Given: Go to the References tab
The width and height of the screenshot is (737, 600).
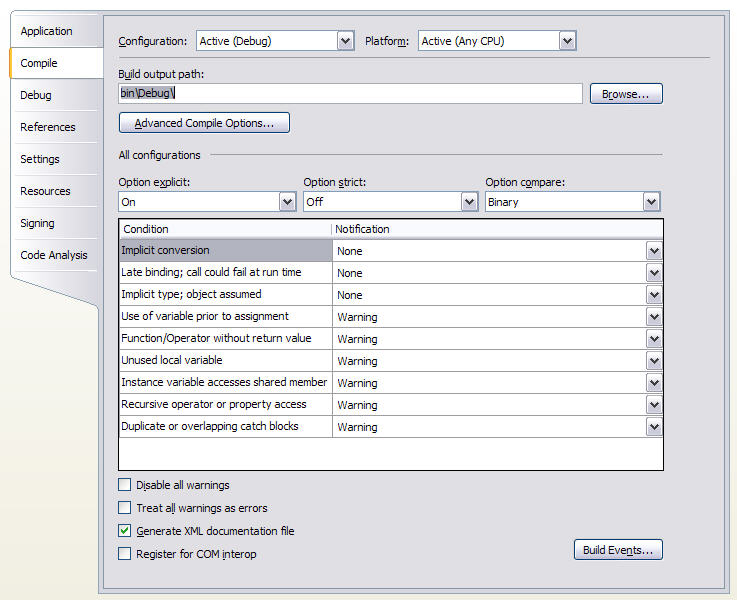Looking at the screenshot, I should pyautogui.click(x=48, y=127).
